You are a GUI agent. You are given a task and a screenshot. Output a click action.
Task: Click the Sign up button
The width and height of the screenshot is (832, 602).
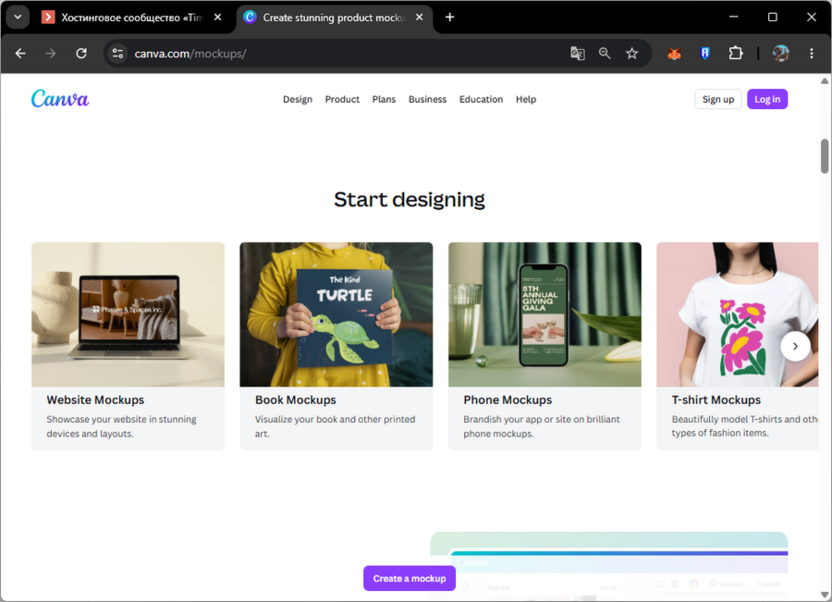pyautogui.click(x=718, y=99)
